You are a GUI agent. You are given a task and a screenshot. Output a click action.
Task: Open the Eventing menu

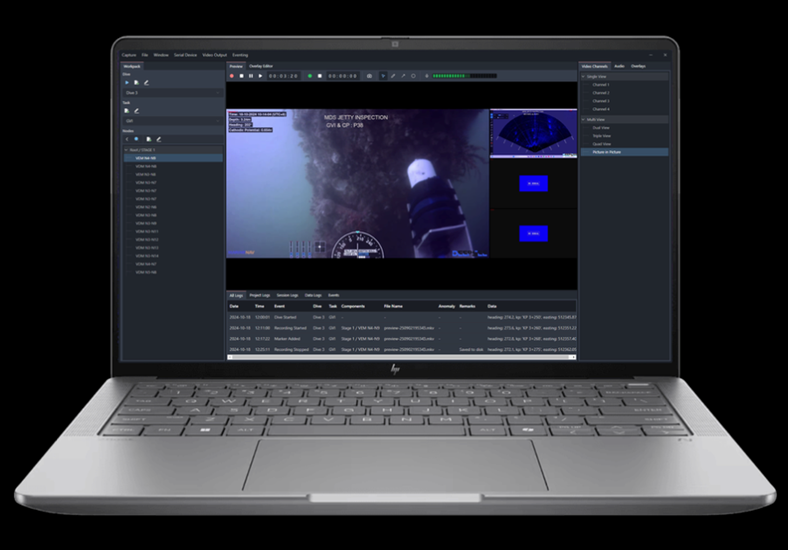240,55
